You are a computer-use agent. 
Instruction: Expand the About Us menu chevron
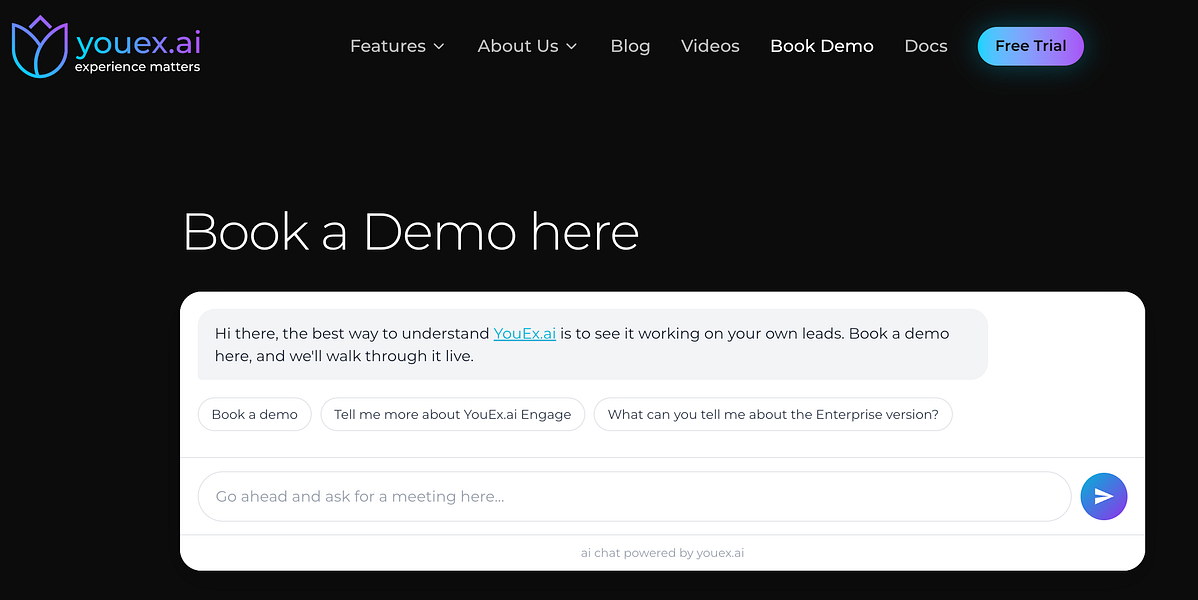click(571, 47)
